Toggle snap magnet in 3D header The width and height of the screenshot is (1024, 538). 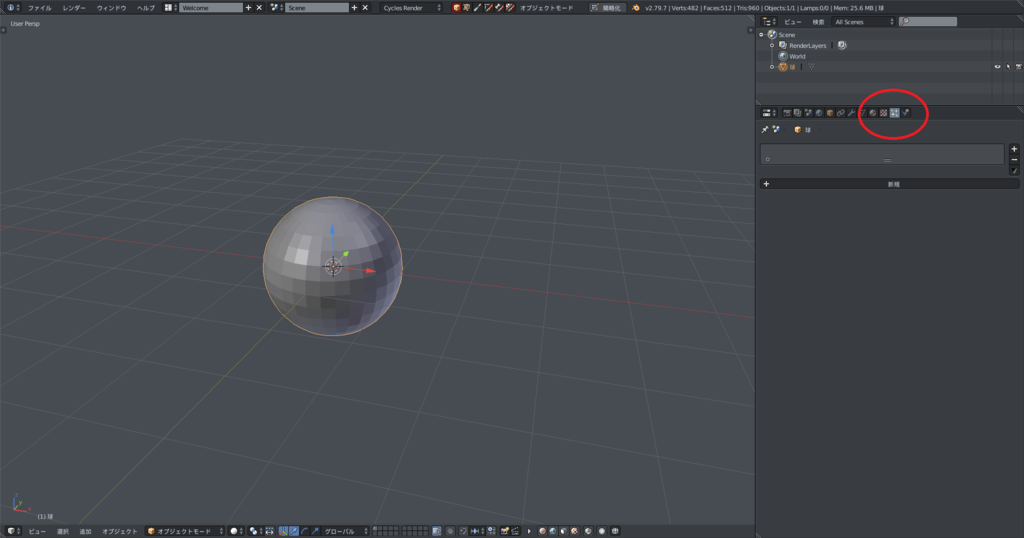tap(463, 531)
